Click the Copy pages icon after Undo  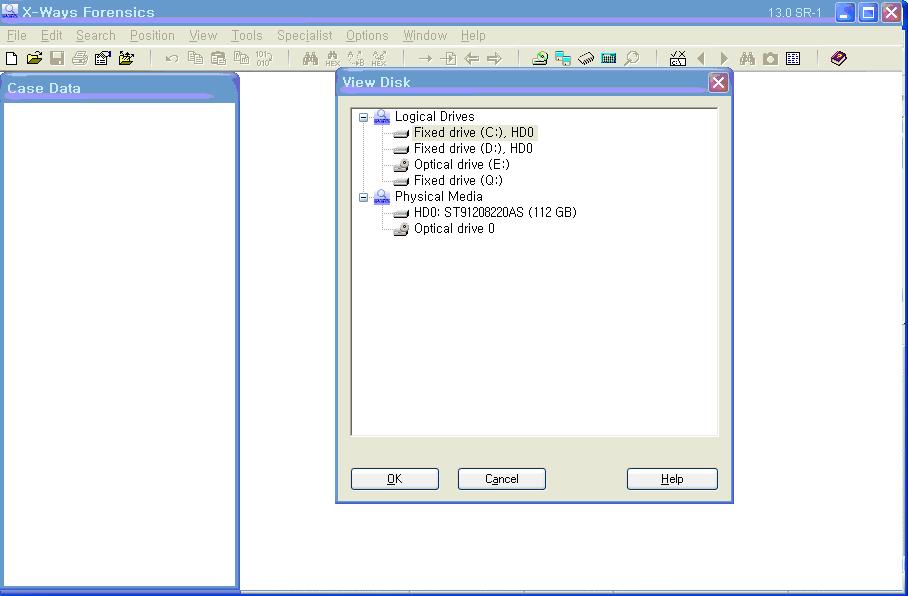point(195,58)
